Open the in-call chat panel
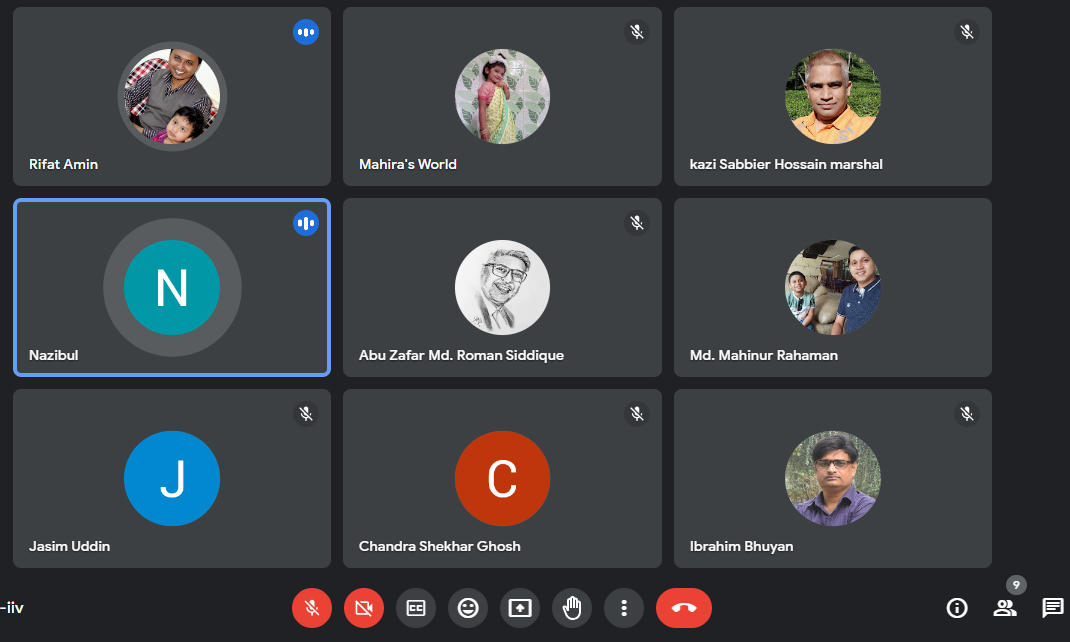This screenshot has width=1070, height=642. (x=1052, y=607)
